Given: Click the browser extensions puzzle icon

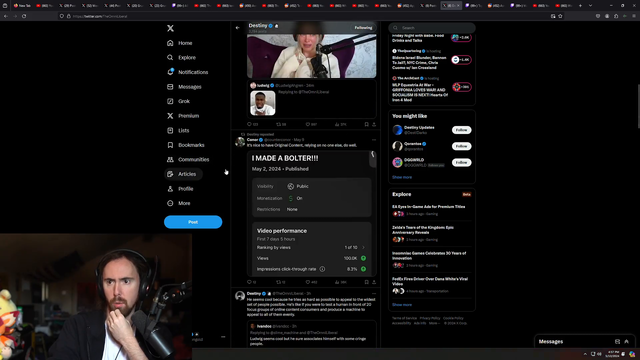Looking at the screenshot, I should coord(616,16).
